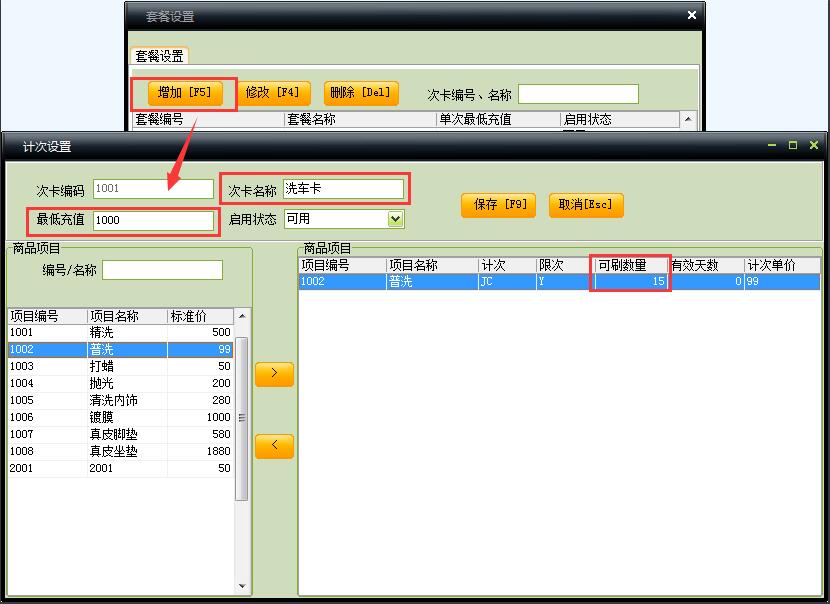Close the 计次设置 window
Image resolution: width=830 pixels, height=604 pixels.
[x=814, y=145]
